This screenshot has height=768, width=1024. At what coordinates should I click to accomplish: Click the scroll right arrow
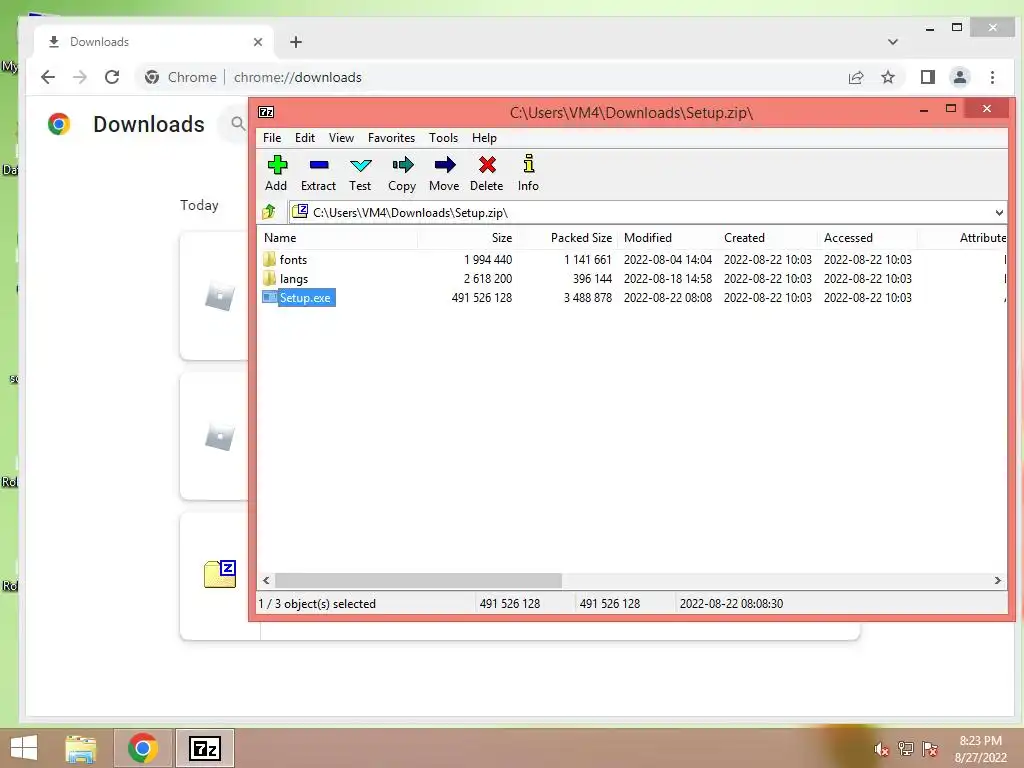(997, 580)
